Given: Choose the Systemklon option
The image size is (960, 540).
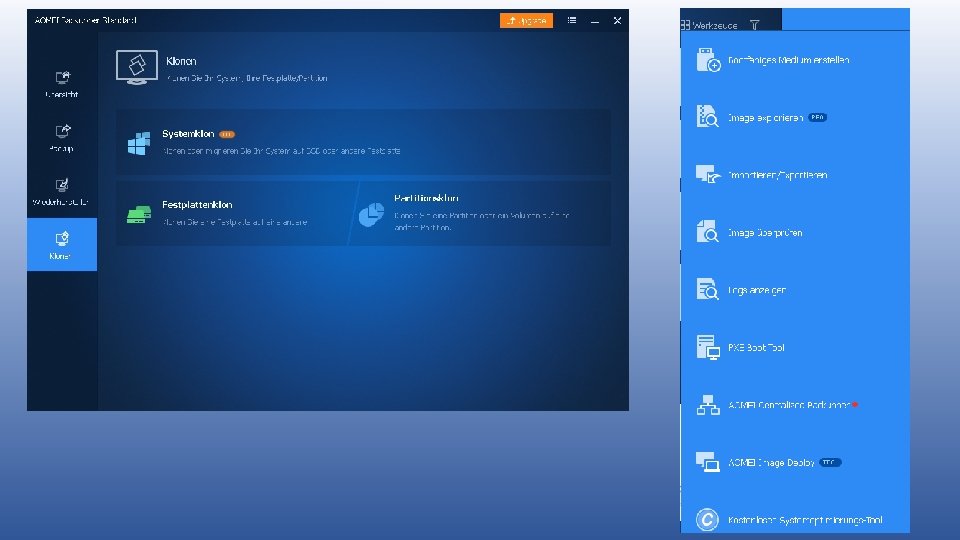Looking at the screenshot, I should [x=363, y=142].
